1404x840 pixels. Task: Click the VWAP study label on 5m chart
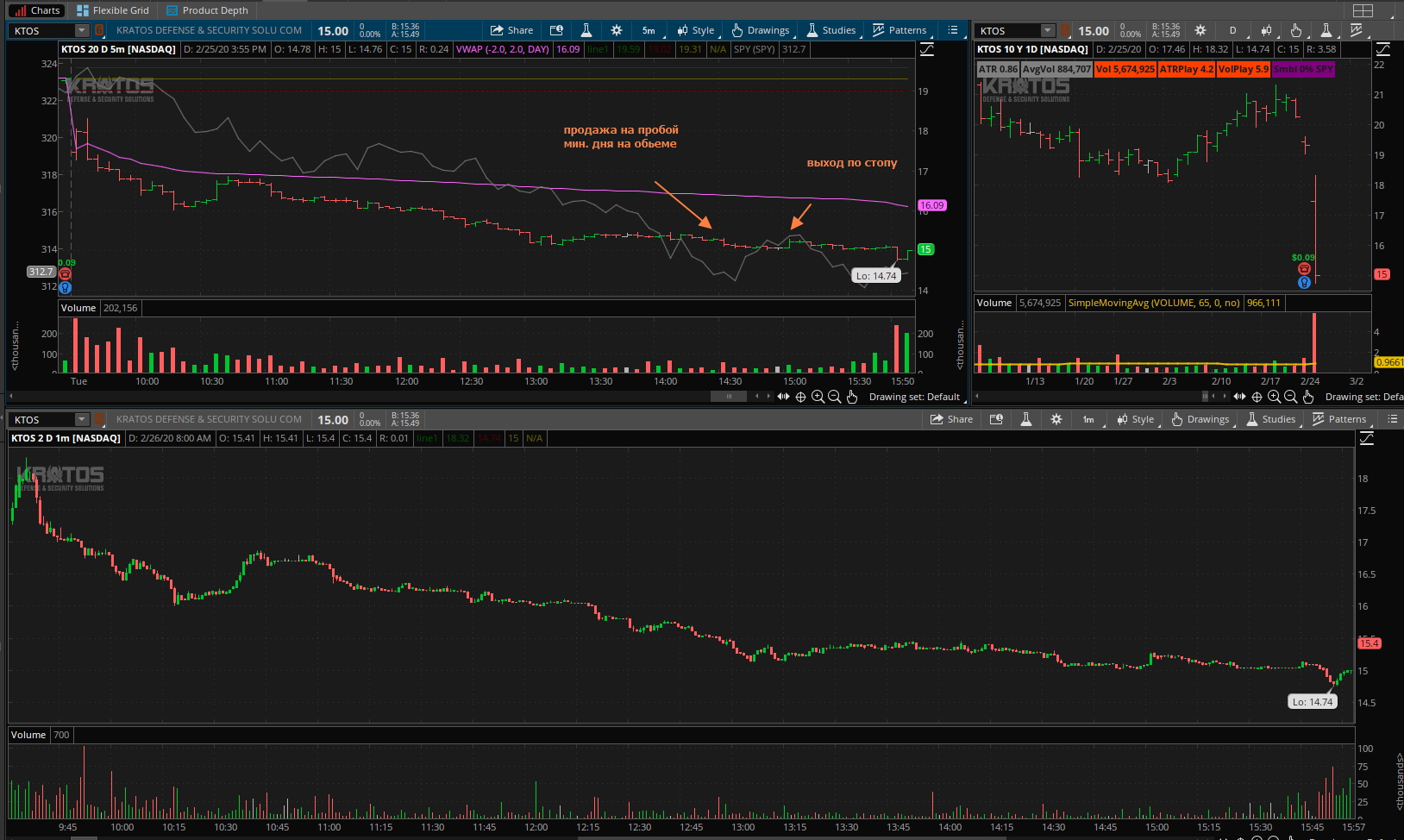pos(503,49)
